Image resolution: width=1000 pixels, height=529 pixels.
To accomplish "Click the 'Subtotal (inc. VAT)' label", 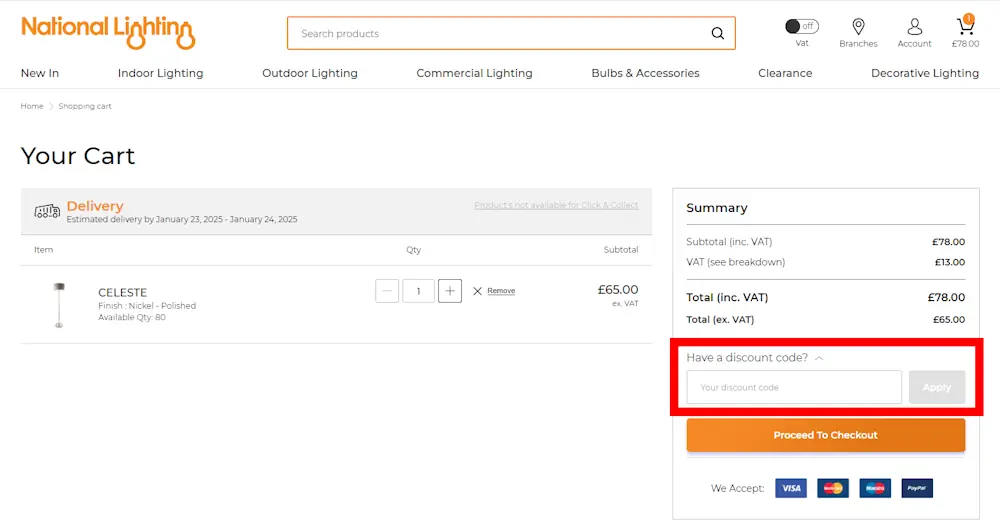I will (x=729, y=242).
